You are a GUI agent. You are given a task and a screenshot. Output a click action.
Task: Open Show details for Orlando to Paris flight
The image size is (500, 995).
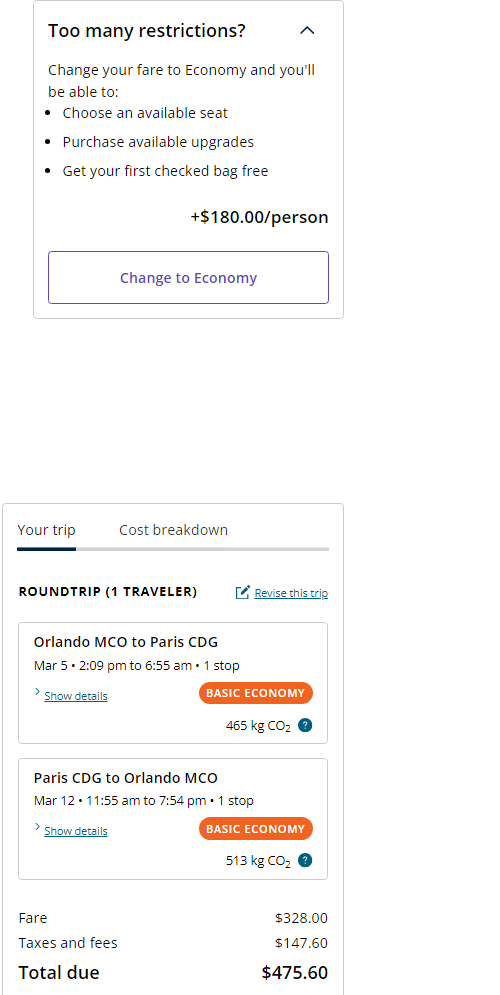[76, 696]
